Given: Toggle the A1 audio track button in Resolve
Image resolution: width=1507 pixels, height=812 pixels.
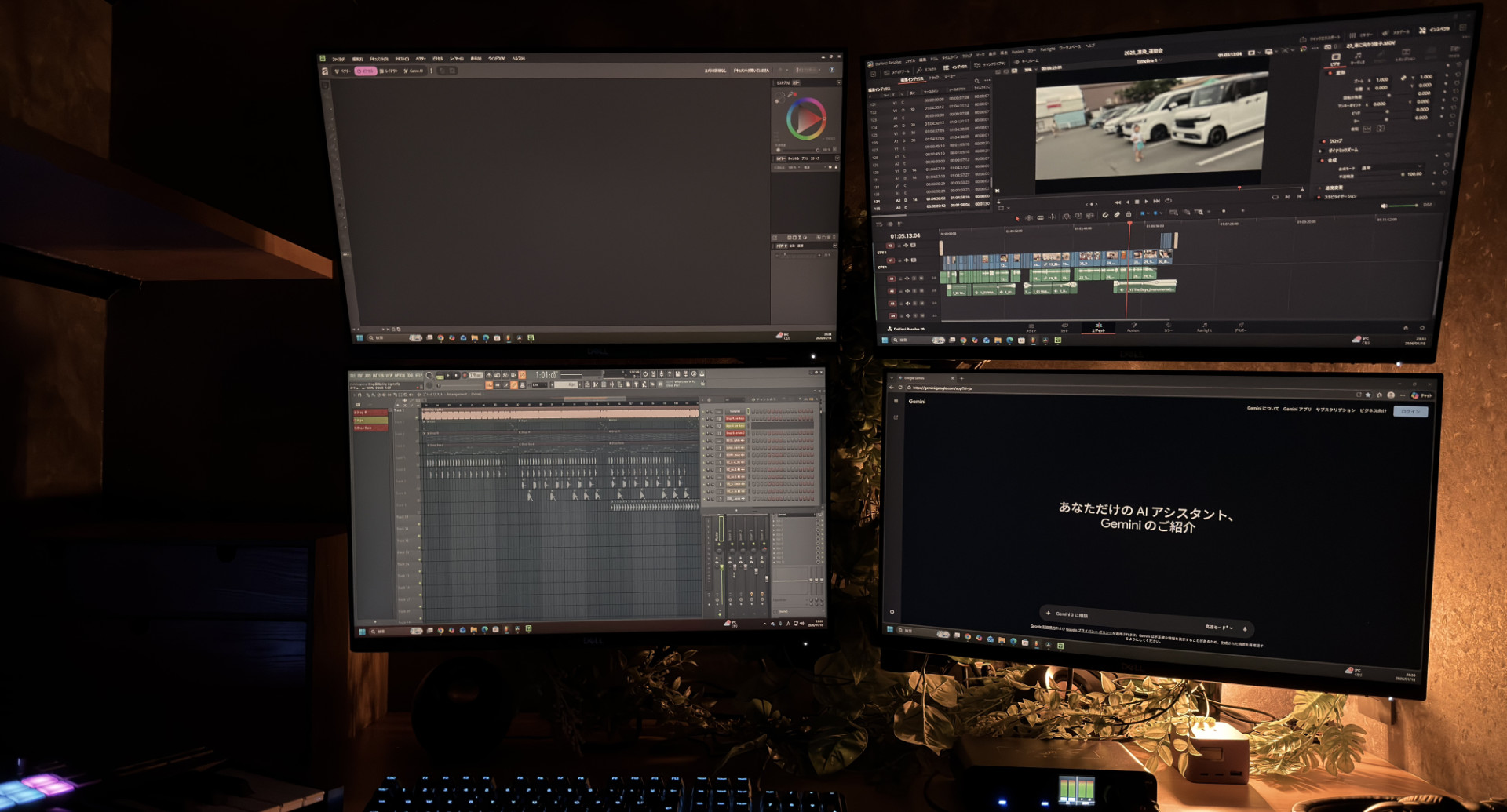Looking at the screenshot, I should coord(891,279).
